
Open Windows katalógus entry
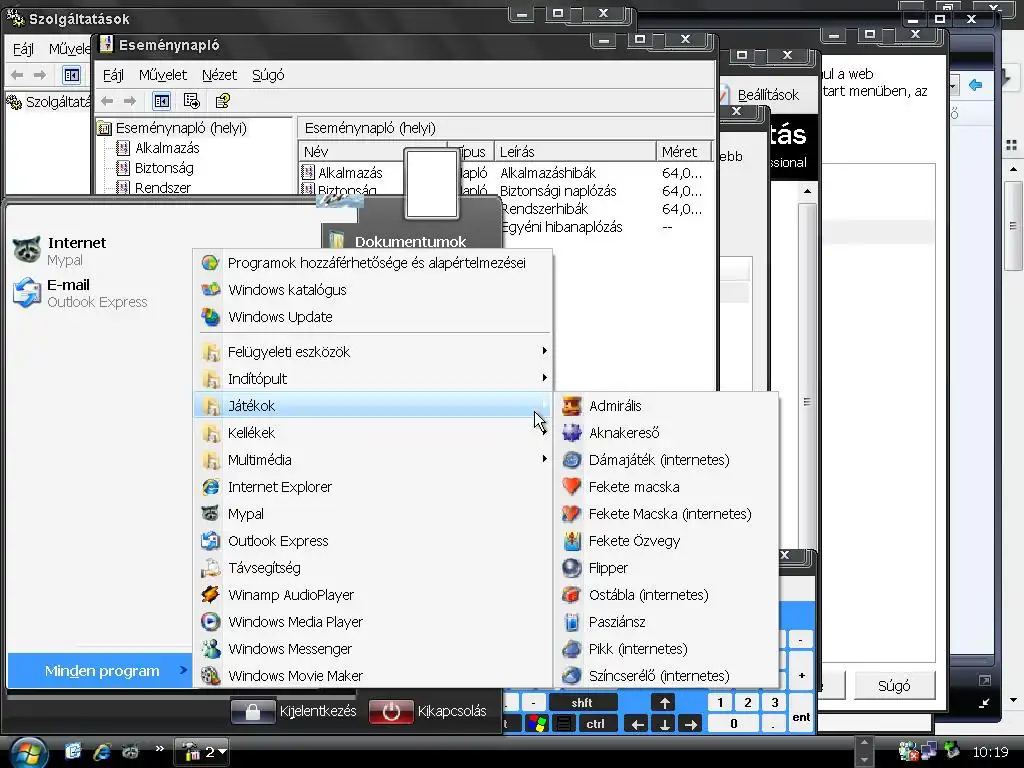(x=373, y=289)
